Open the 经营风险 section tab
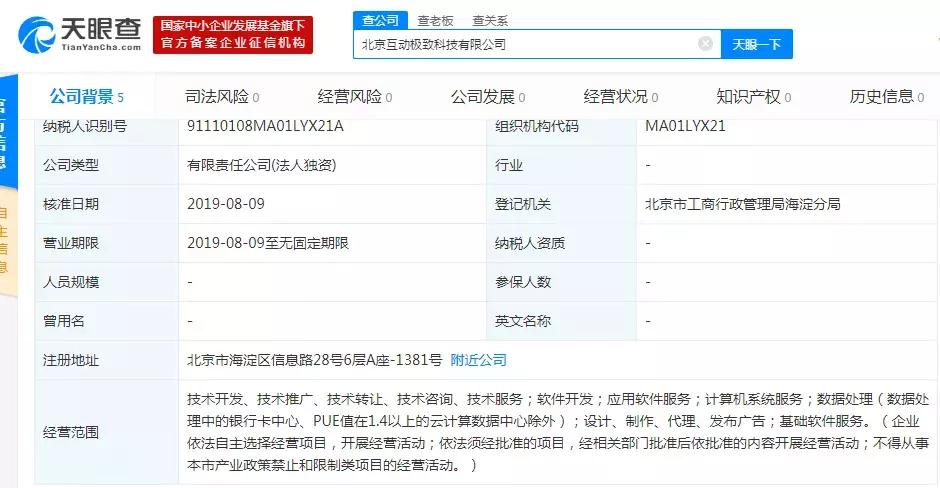Image resolution: width=940 pixels, height=488 pixels. click(x=355, y=97)
